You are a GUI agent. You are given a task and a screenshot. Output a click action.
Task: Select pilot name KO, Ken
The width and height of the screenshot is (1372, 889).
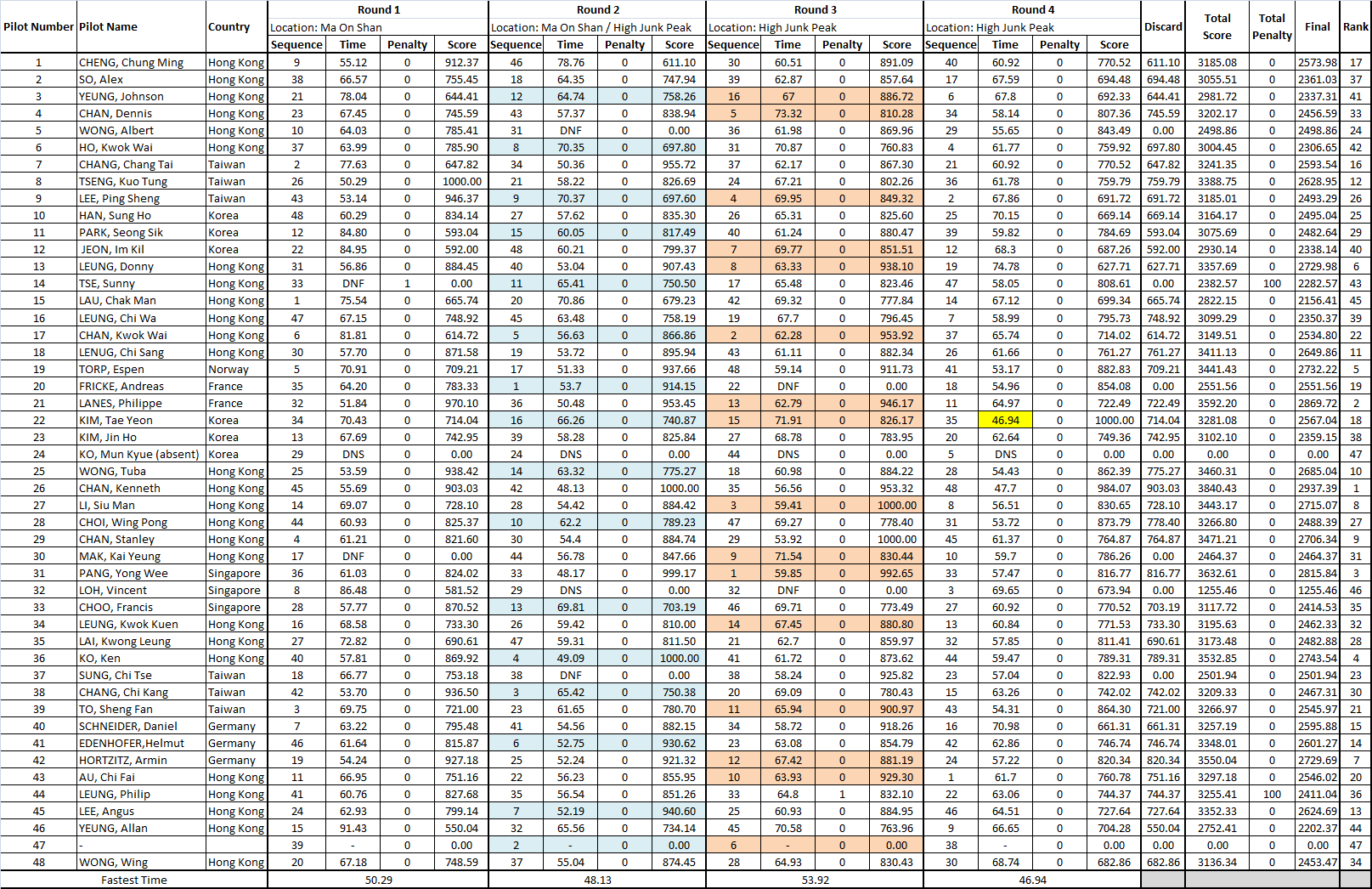(99, 659)
